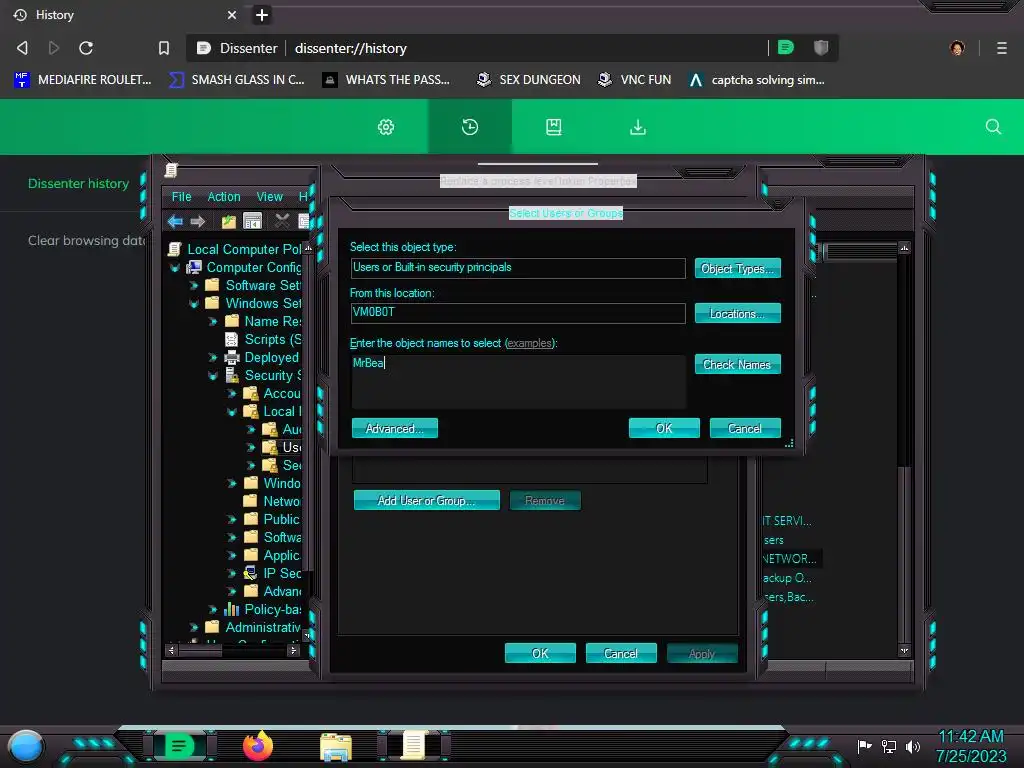Click the SMASH GLASS IN C... bookmark
This screenshot has height=768, width=1024.
[x=237, y=80]
